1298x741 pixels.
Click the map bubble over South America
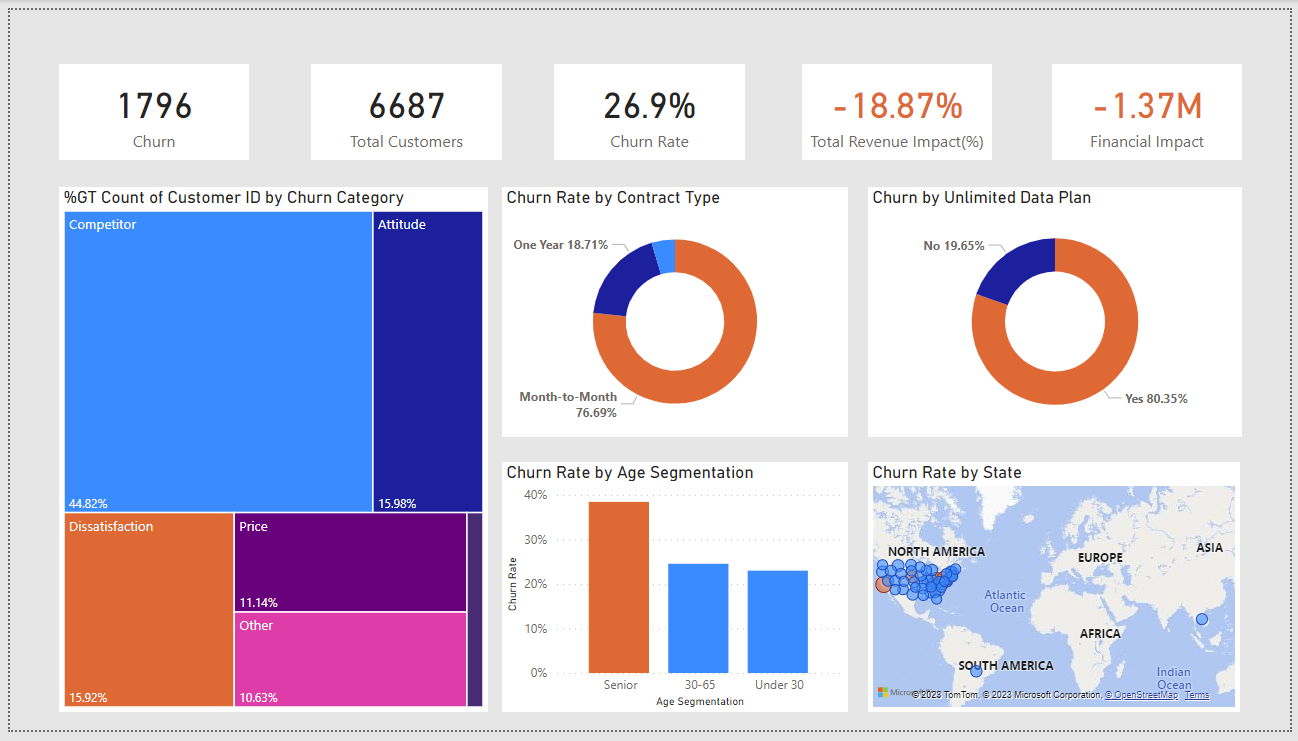(975, 673)
